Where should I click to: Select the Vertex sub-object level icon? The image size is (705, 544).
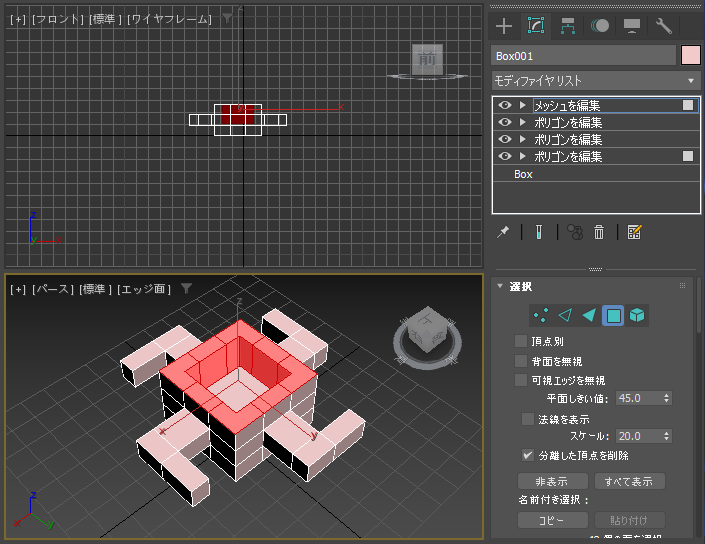[541, 315]
